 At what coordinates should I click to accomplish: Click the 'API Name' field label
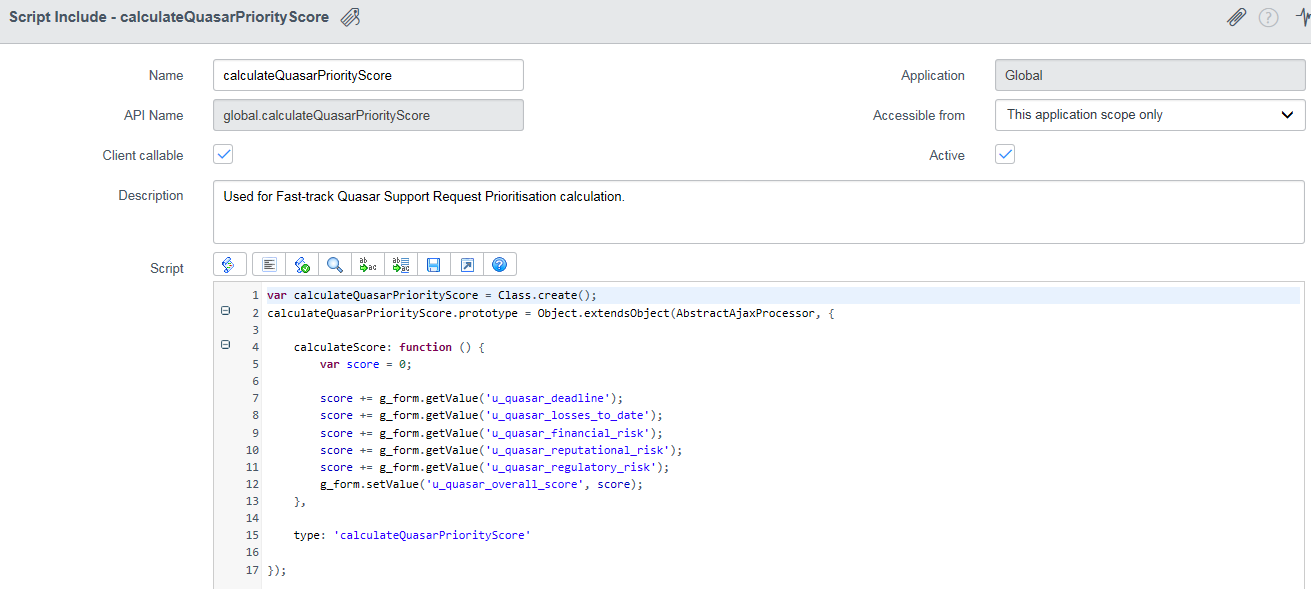[x=153, y=115]
